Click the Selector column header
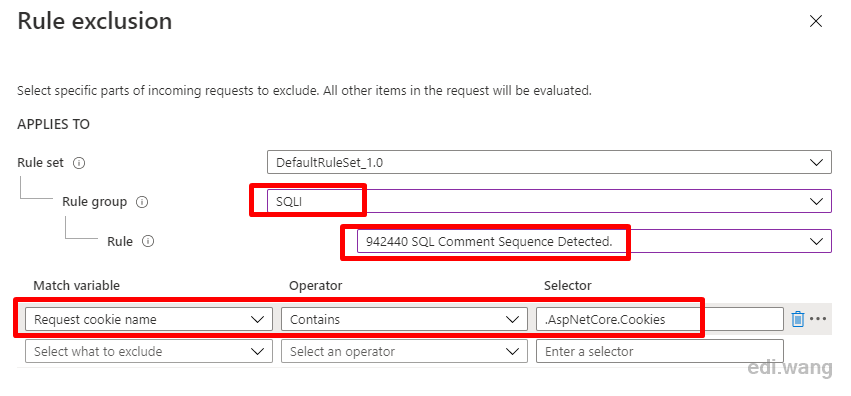Screen dimensions: 851x396 (568, 285)
